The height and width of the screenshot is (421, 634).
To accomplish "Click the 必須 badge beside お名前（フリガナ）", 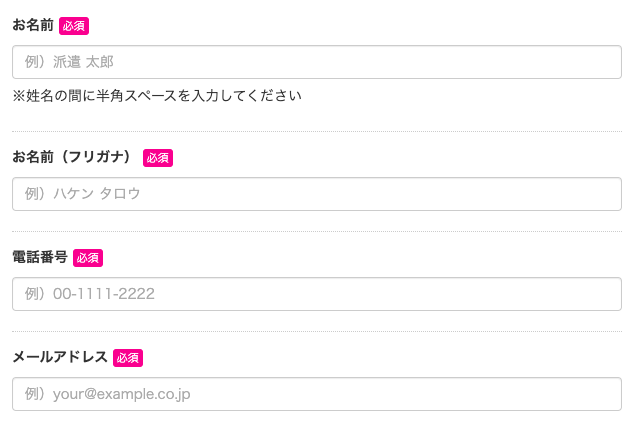I will [x=158, y=158].
